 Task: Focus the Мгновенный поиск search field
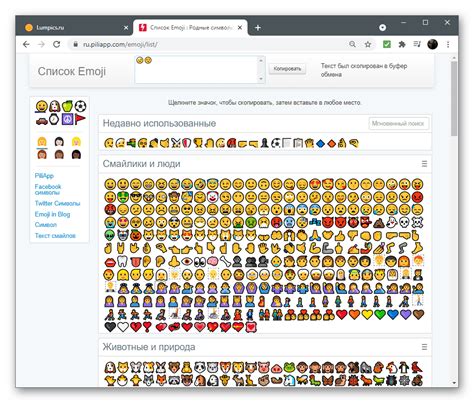(x=399, y=123)
